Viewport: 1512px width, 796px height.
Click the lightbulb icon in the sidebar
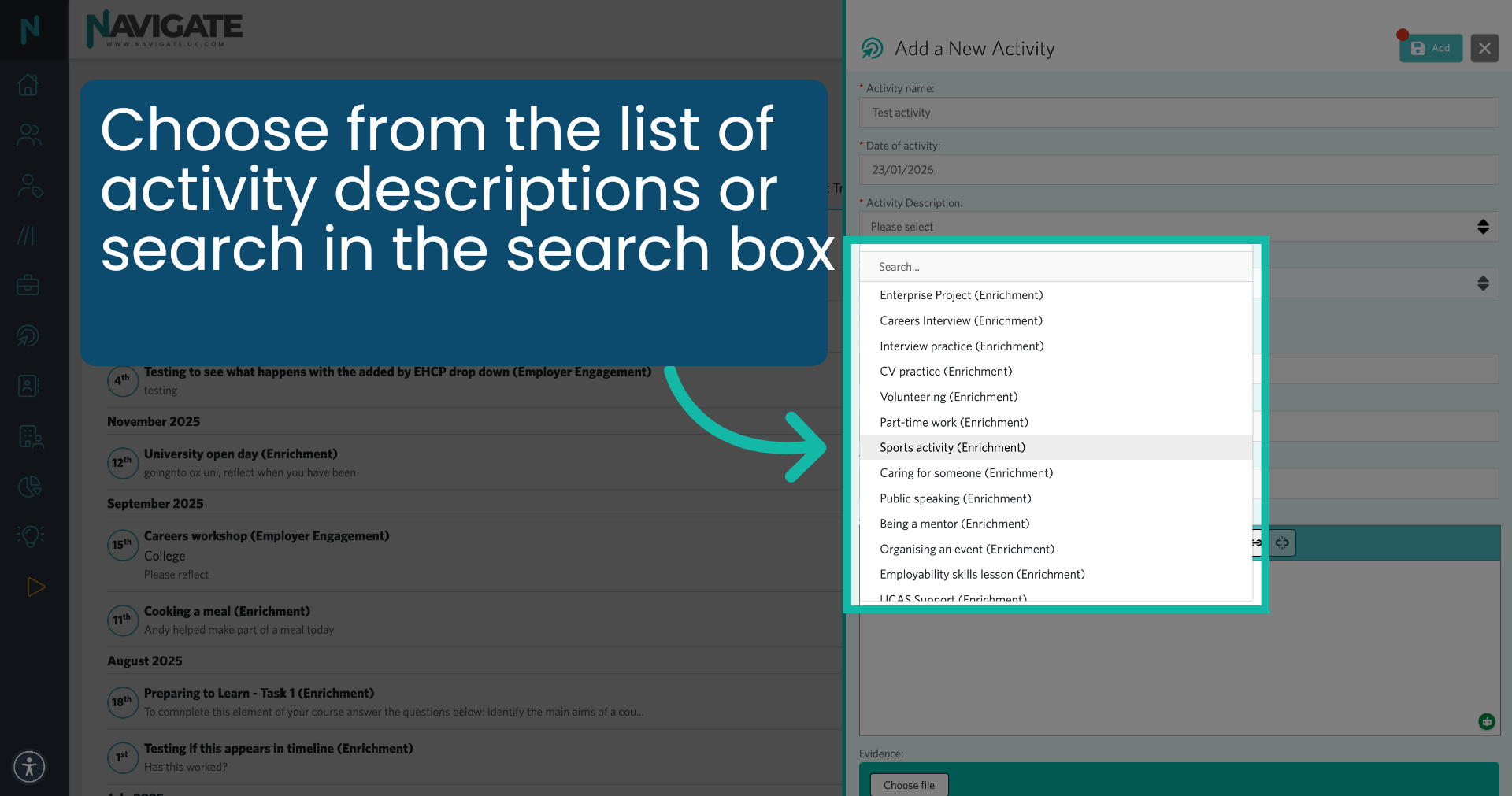tap(29, 536)
